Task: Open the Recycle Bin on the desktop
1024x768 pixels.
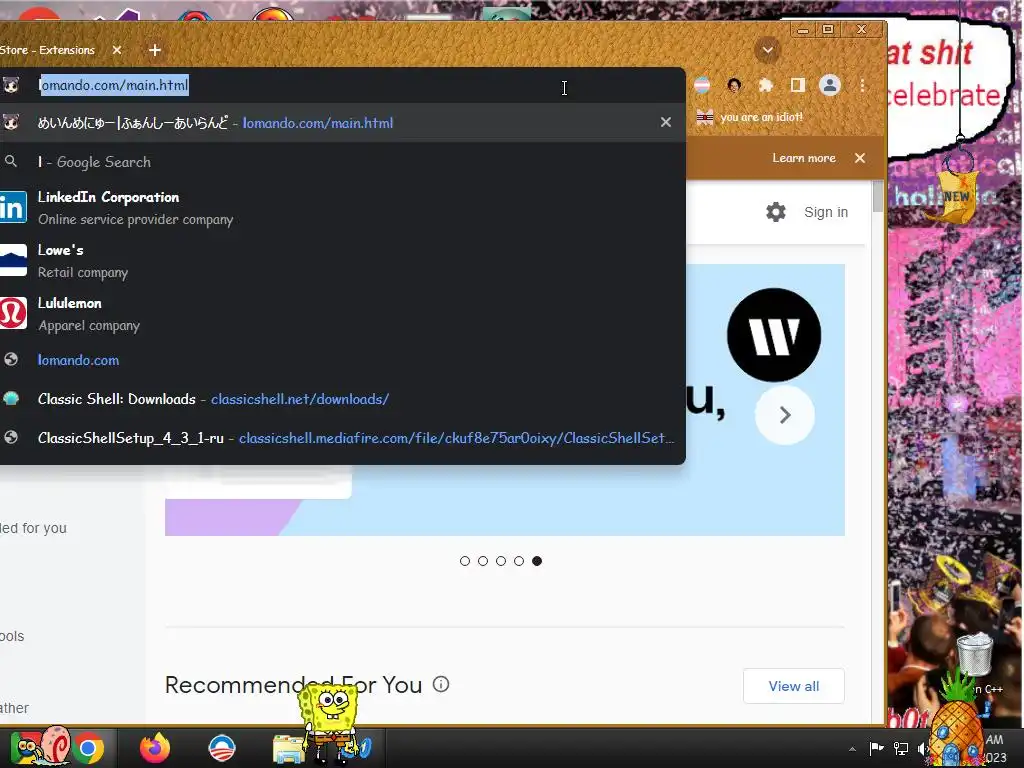Action: pos(974,654)
